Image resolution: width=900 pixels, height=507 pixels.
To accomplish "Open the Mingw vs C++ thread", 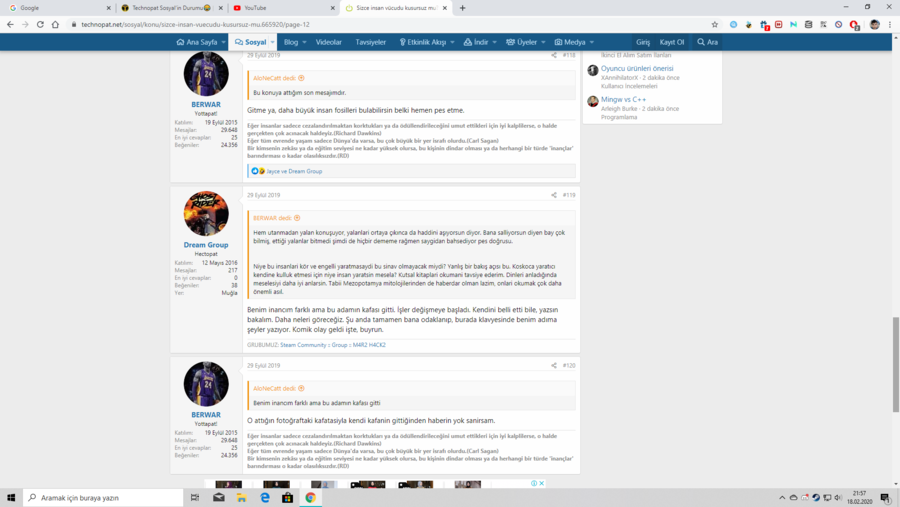I will tap(623, 99).
